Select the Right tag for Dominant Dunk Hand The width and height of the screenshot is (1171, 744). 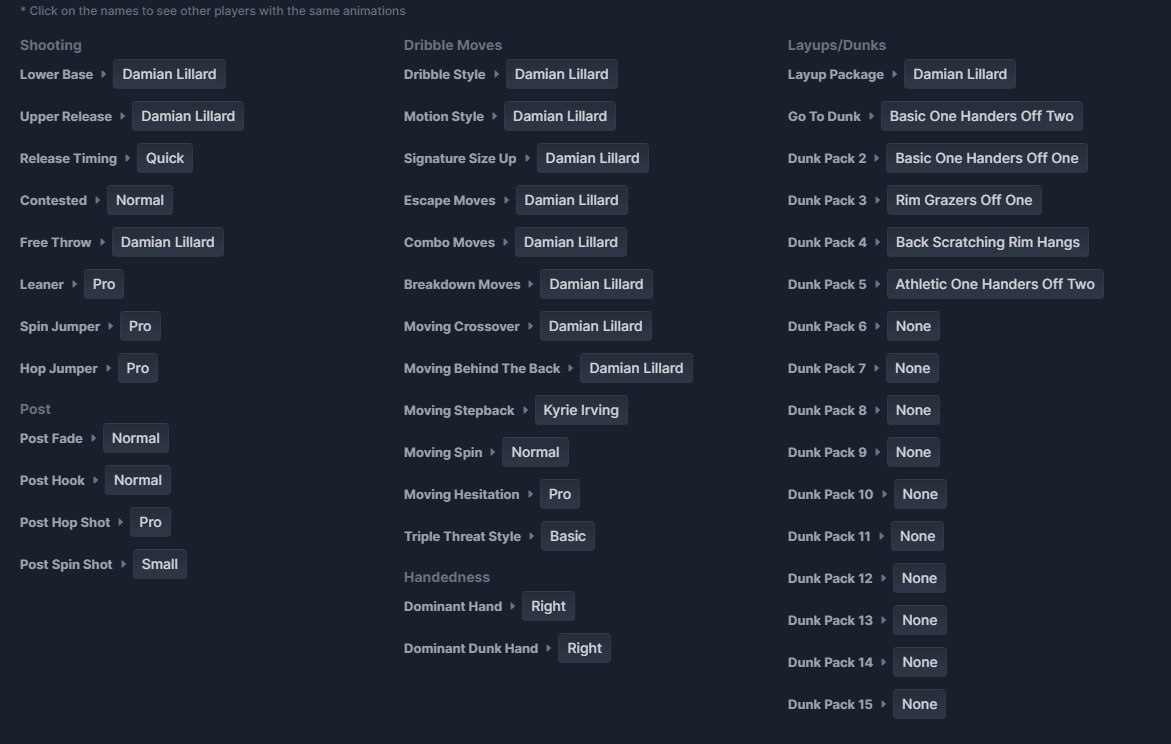click(x=584, y=648)
